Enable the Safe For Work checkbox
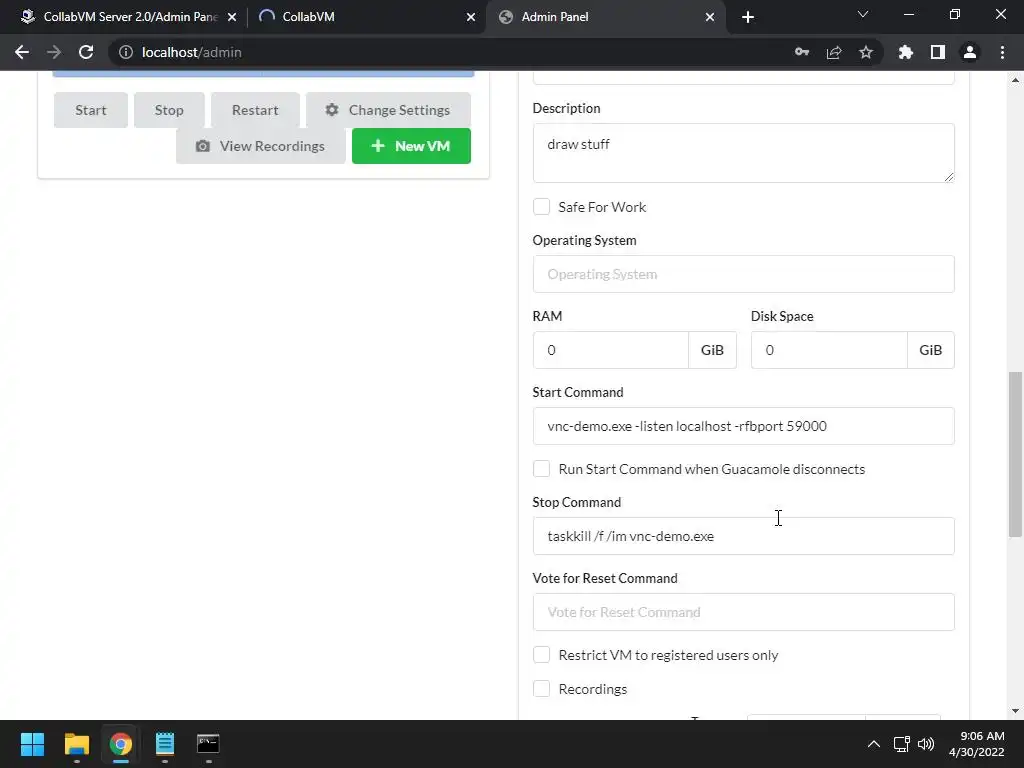 click(541, 207)
